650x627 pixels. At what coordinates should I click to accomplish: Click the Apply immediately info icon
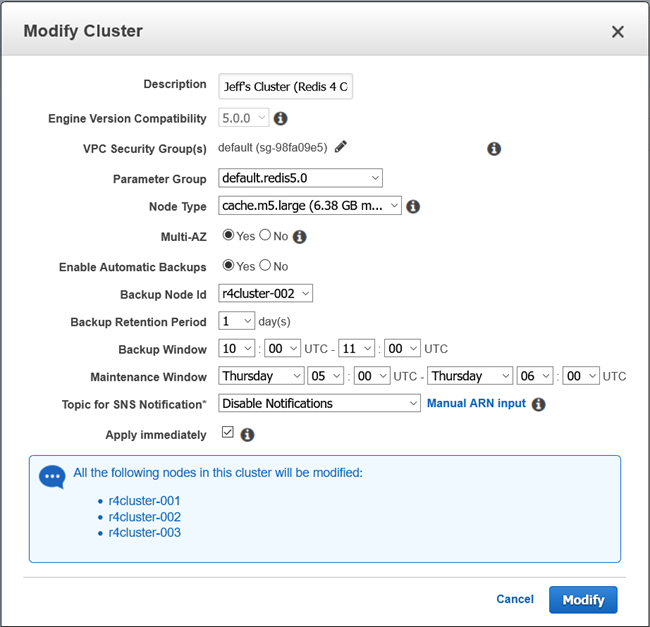[x=247, y=435]
